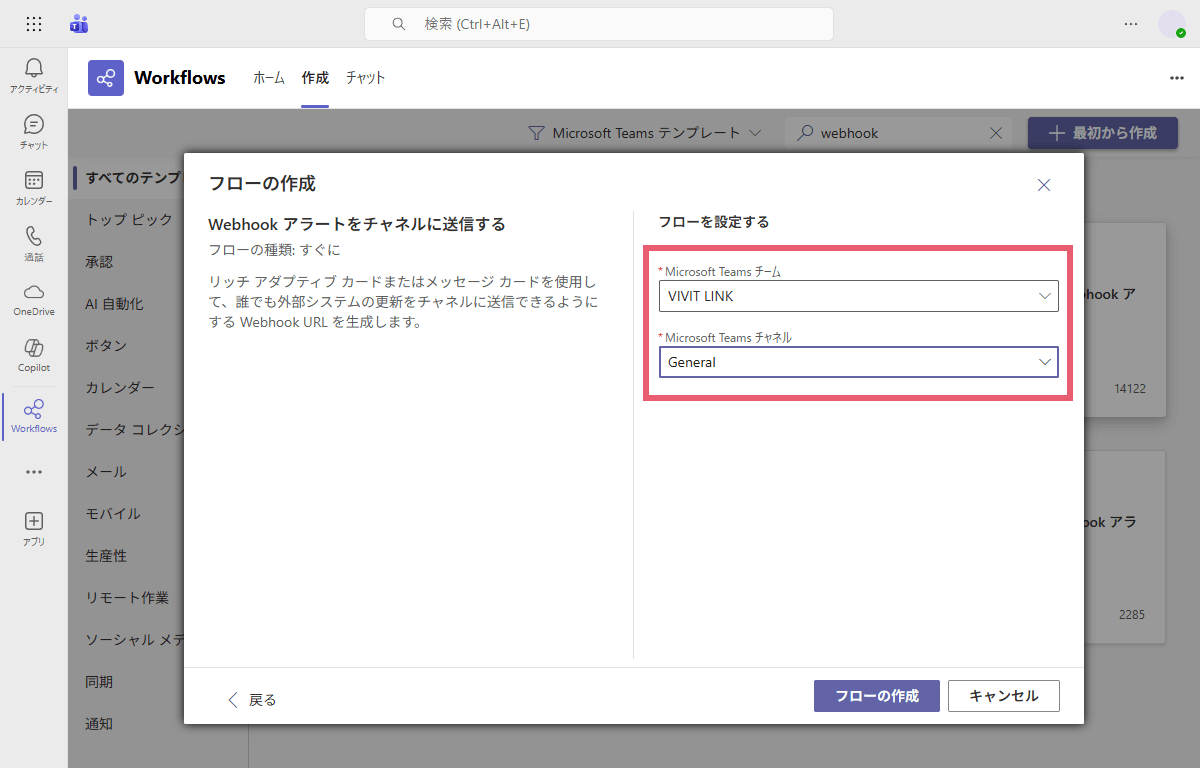Open OneDrive from the sidebar
The image size is (1200, 768).
click(x=34, y=298)
